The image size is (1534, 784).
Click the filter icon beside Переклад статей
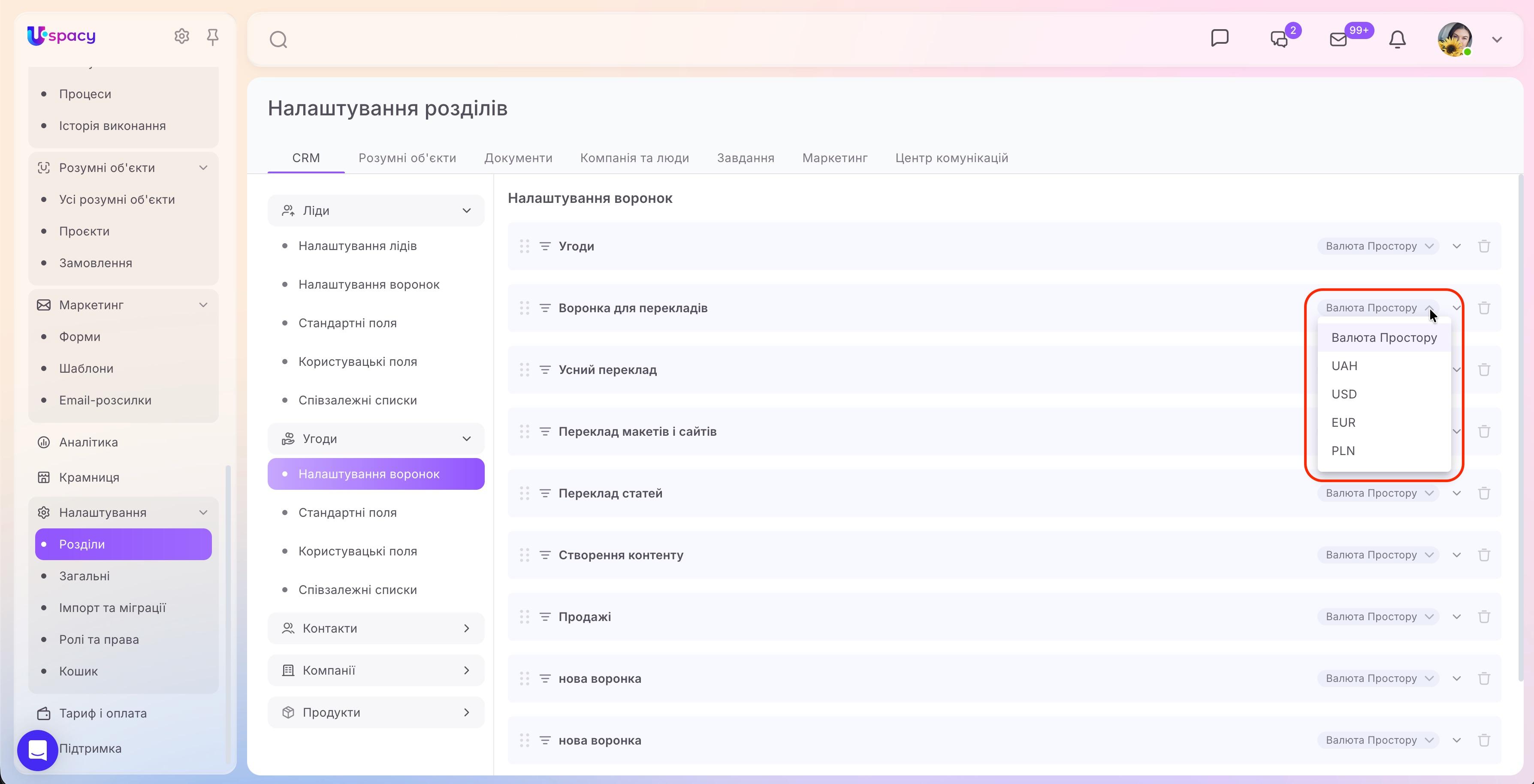coord(544,493)
